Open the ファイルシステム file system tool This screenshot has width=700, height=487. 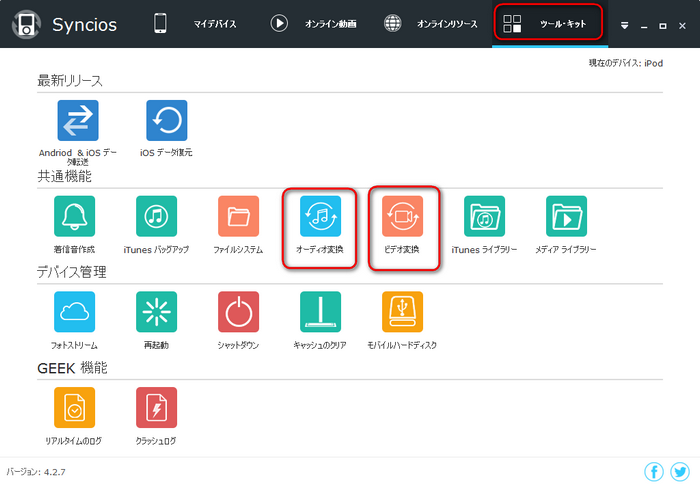[238, 216]
